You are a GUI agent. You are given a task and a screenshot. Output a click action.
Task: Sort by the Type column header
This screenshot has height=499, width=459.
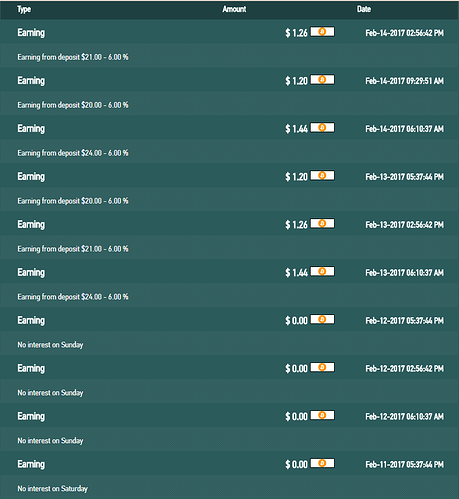click(x=24, y=9)
